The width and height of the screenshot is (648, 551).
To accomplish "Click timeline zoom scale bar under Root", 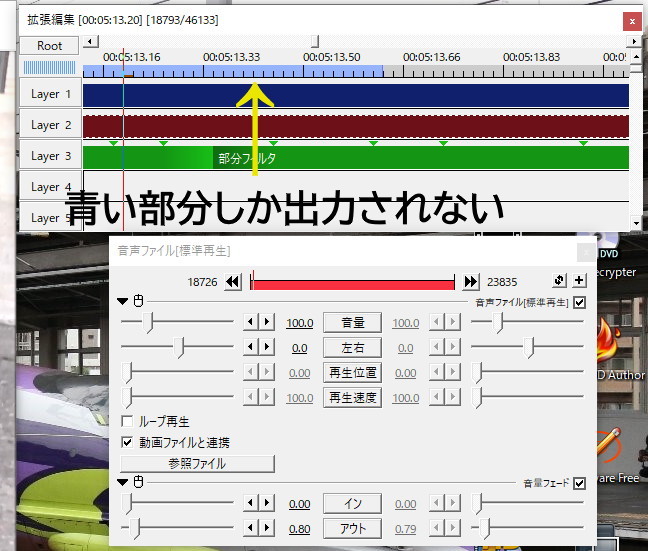I will (x=49, y=67).
